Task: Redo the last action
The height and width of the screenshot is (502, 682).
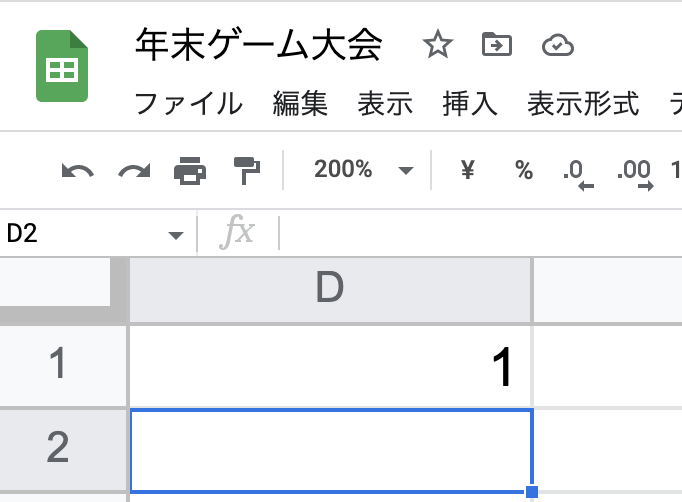Action: click(x=134, y=171)
